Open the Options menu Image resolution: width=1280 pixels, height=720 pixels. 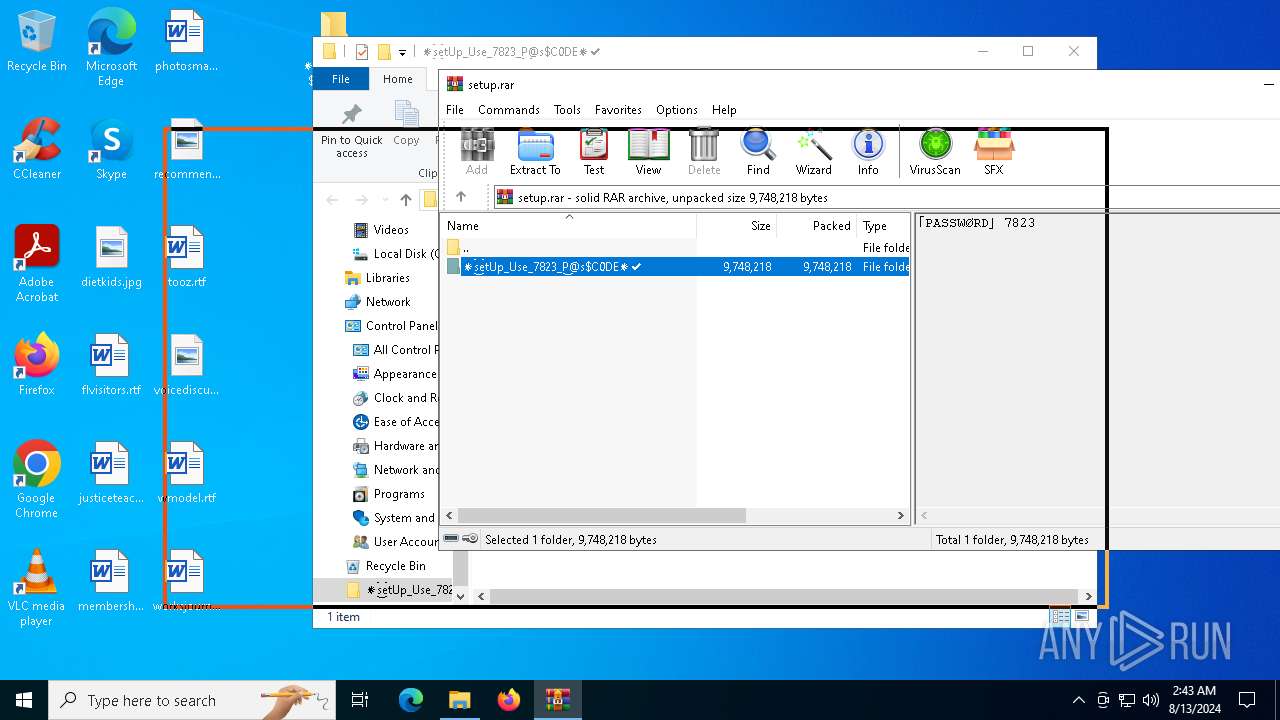[677, 110]
